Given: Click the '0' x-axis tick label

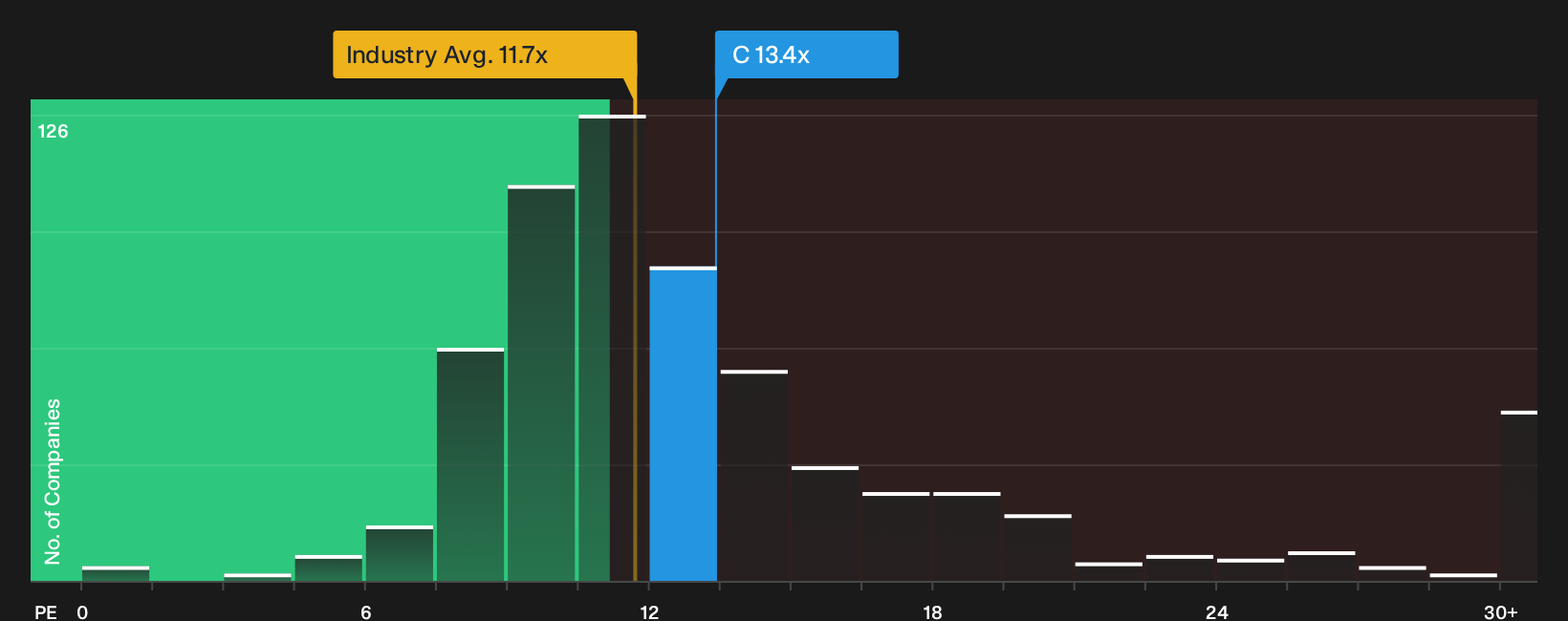Looking at the screenshot, I should pyautogui.click(x=82, y=612).
